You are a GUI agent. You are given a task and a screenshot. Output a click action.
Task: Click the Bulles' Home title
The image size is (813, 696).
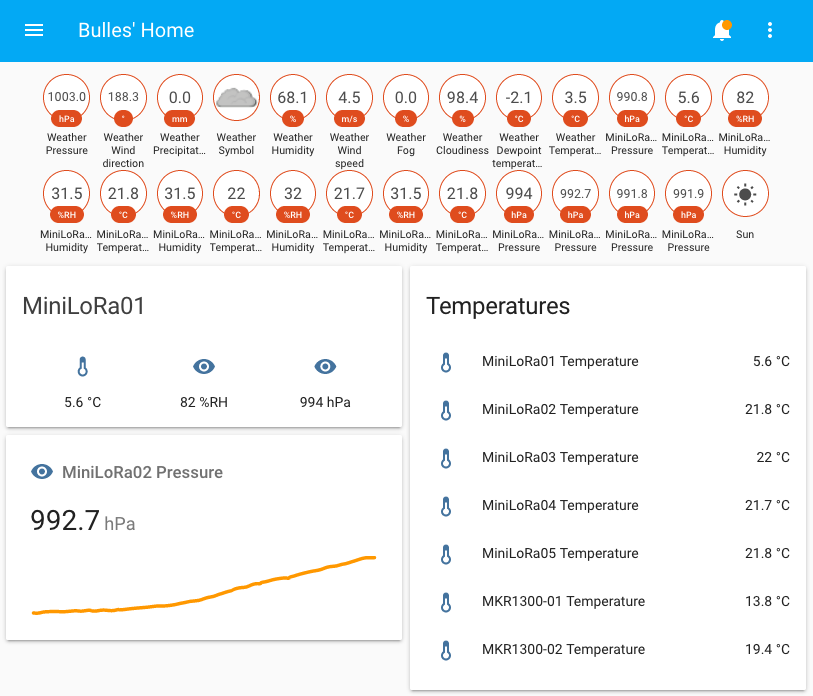tap(136, 30)
